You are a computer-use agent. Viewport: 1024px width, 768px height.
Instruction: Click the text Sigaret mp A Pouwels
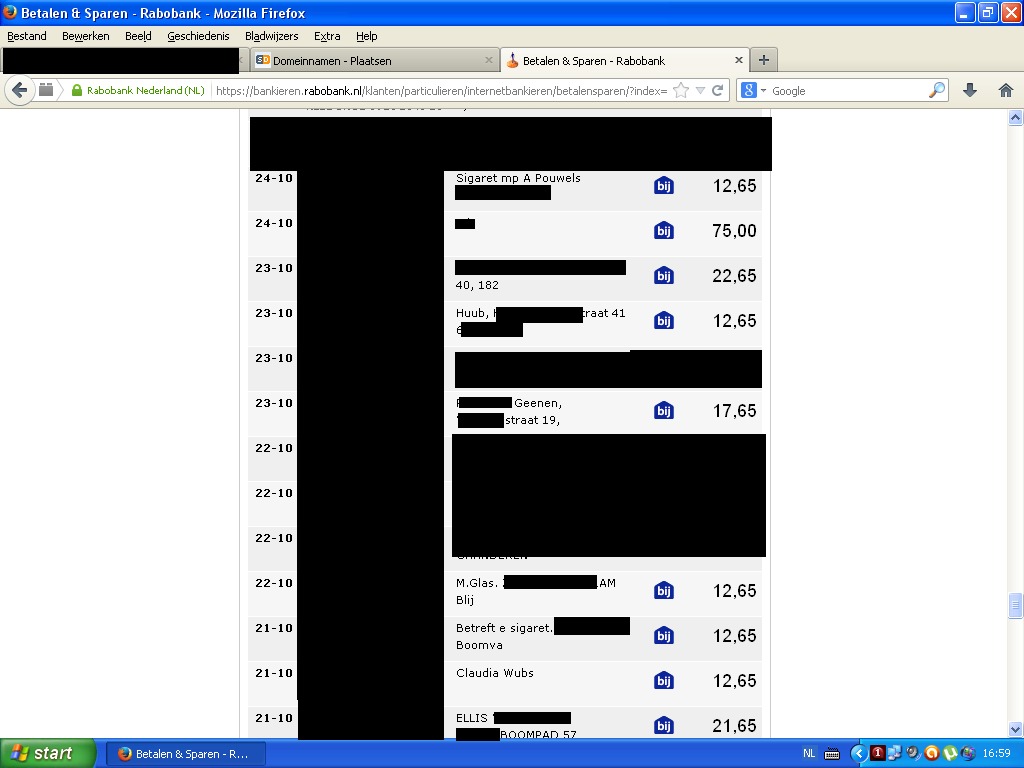pos(518,178)
